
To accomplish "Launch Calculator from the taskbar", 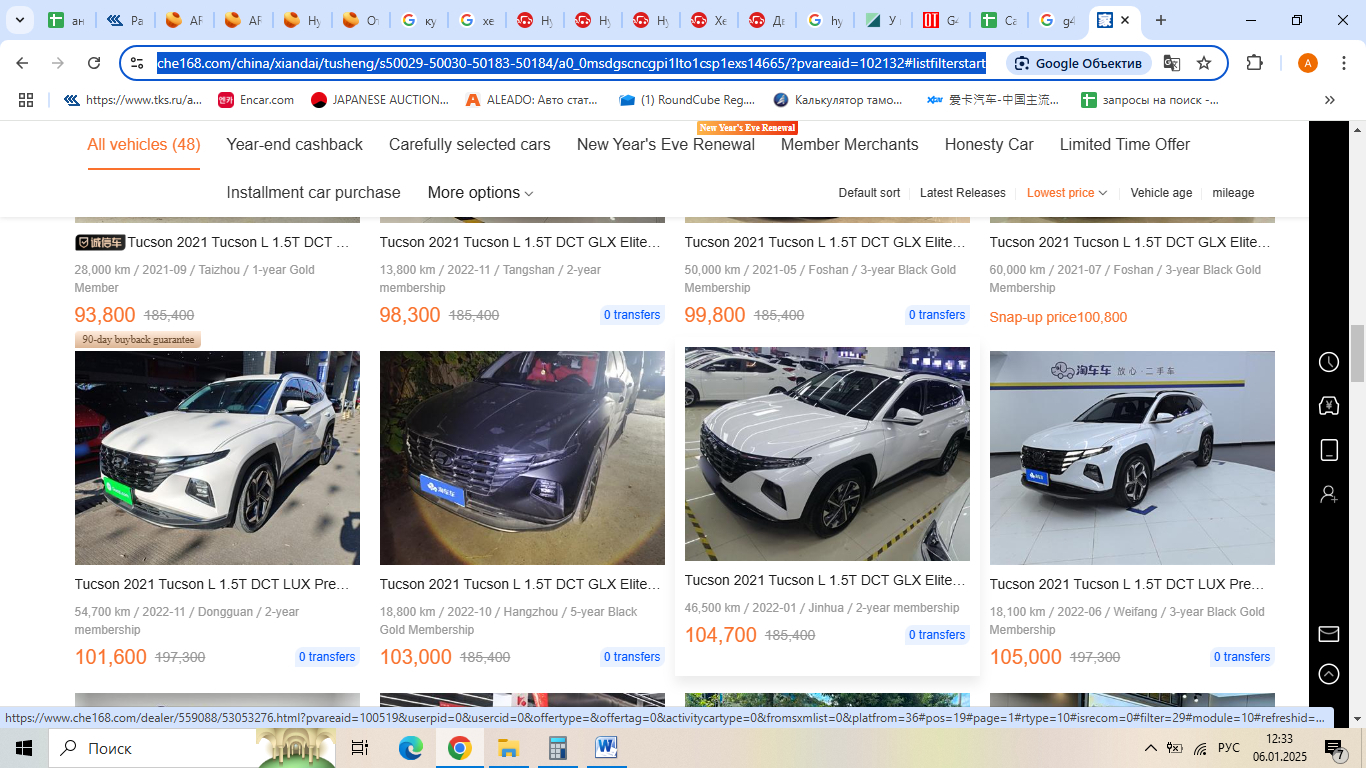I will pyautogui.click(x=557, y=748).
